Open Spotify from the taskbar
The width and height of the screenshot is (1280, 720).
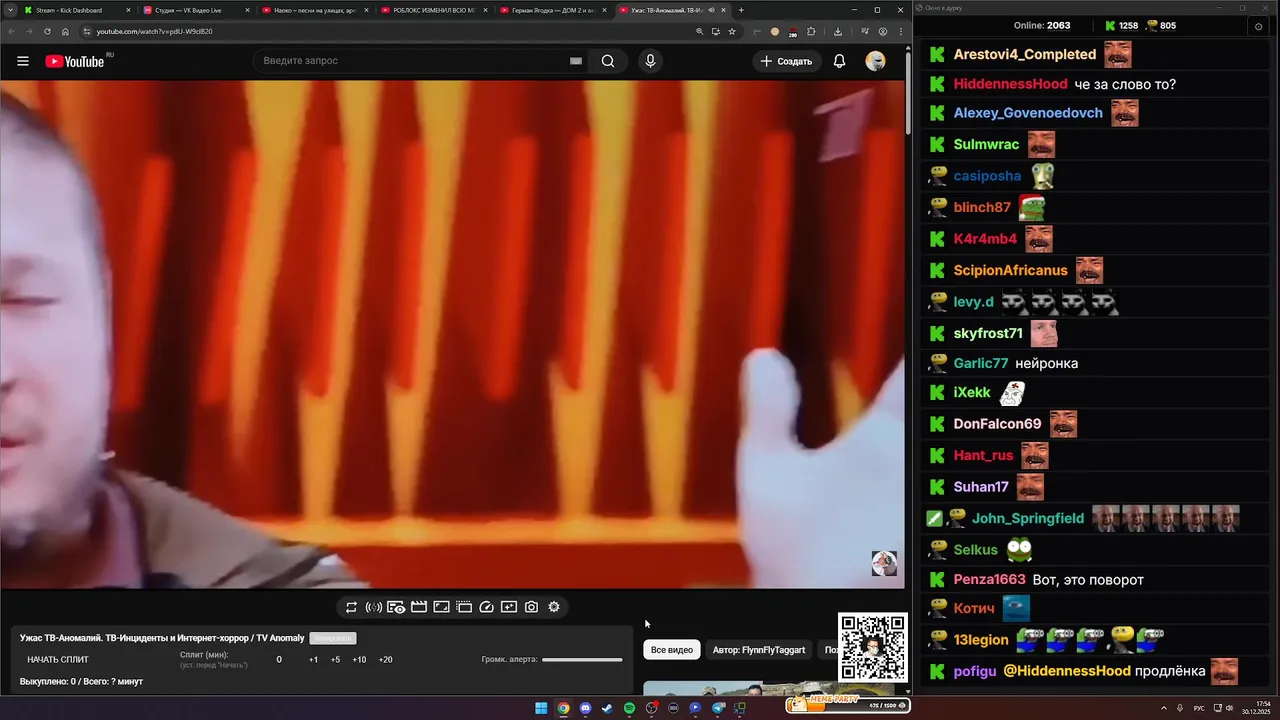click(629, 708)
